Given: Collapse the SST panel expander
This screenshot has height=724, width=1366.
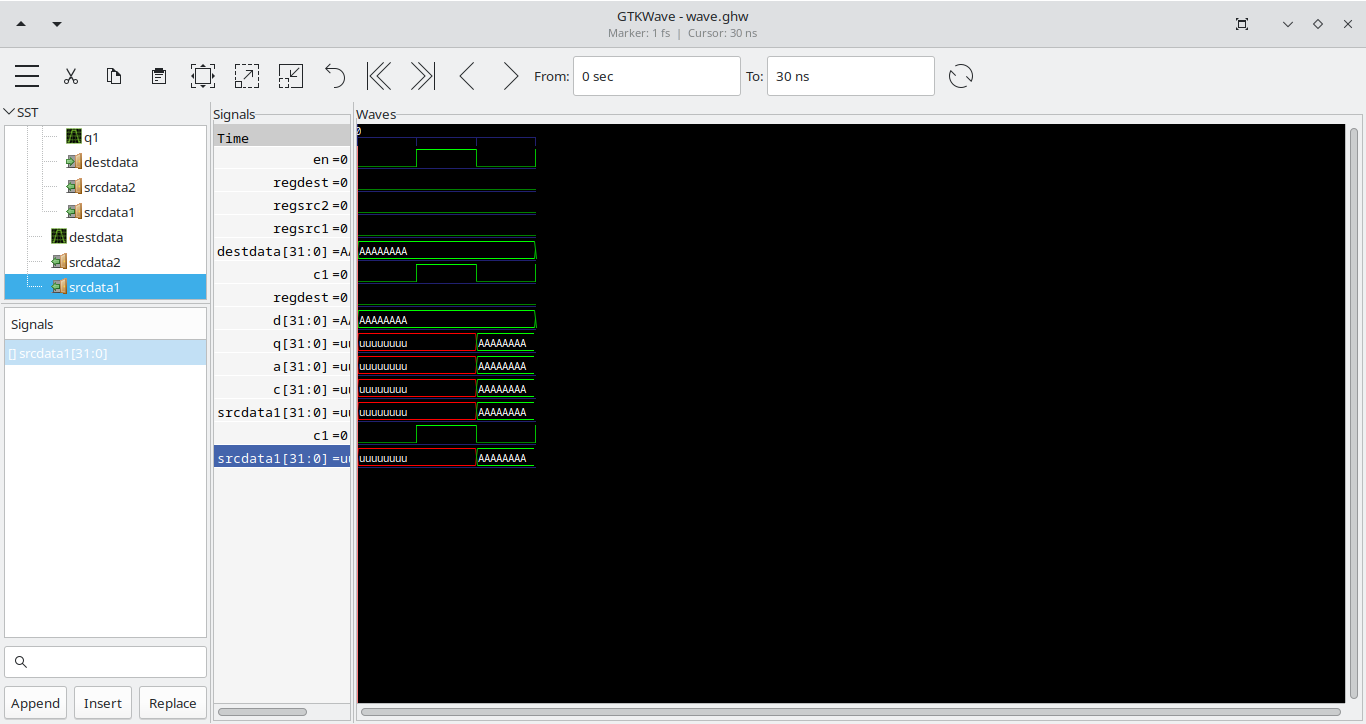Looking at the screenshot, I should (x=10, y=112).
